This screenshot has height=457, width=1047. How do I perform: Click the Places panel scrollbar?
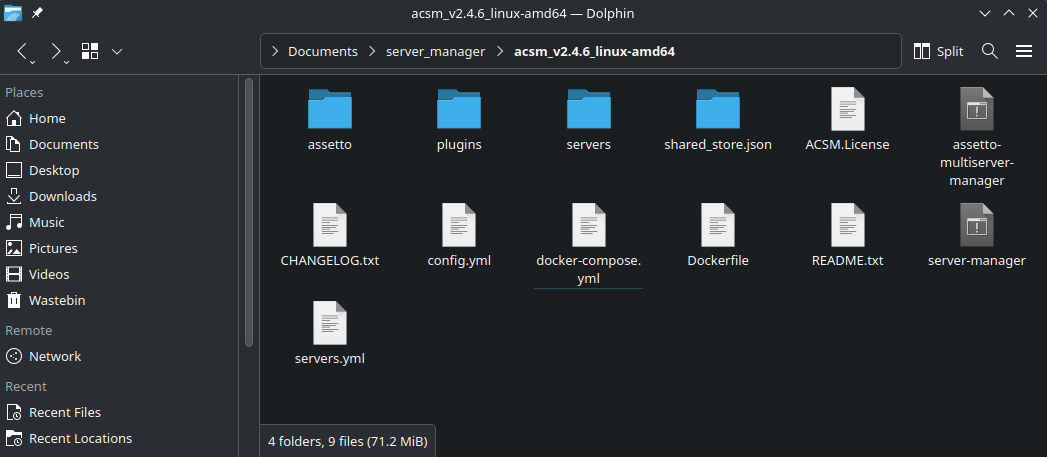[x=248, y=212]
